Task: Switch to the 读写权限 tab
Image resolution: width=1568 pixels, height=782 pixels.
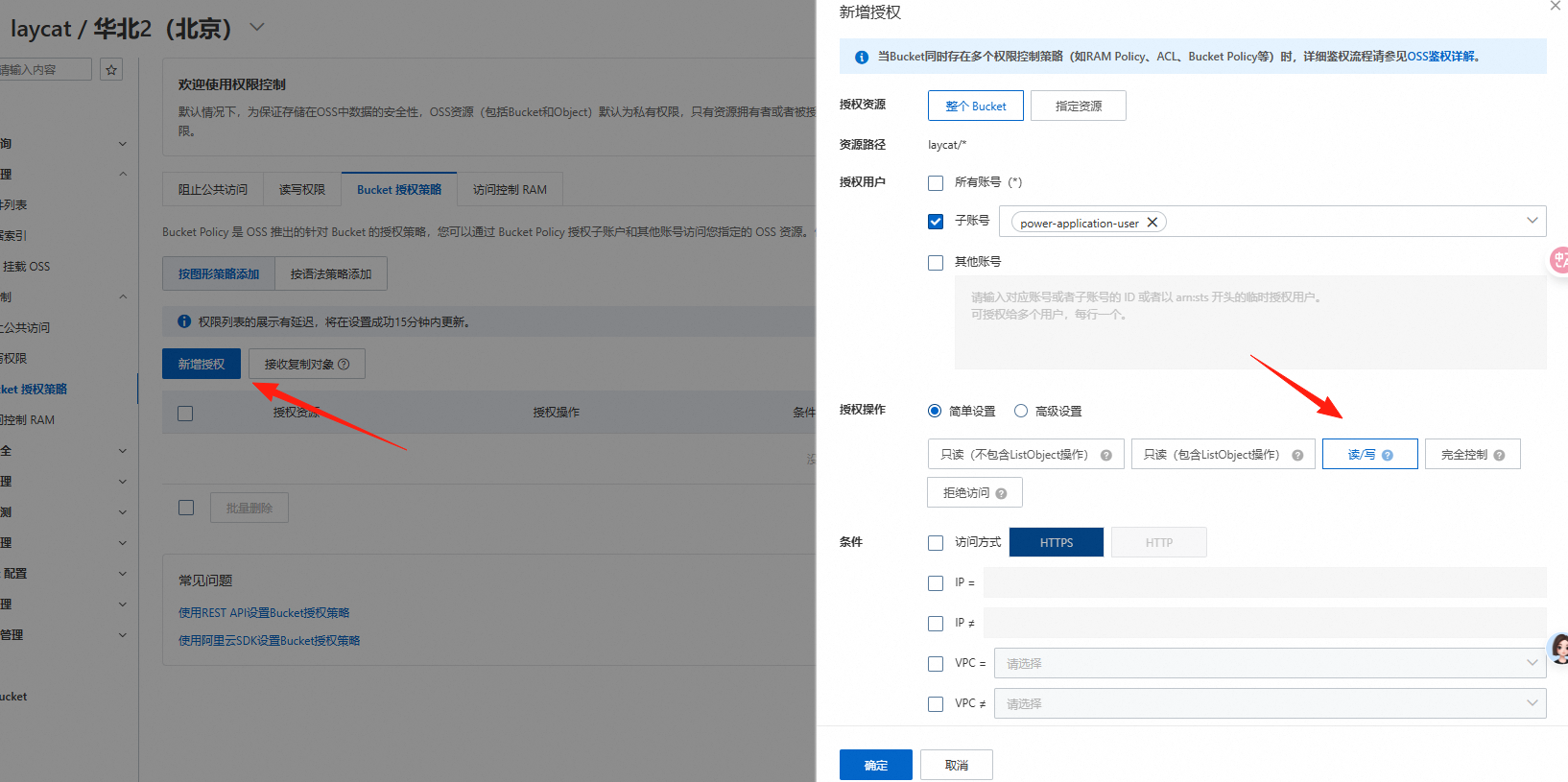Action: (x=302, y=189)
